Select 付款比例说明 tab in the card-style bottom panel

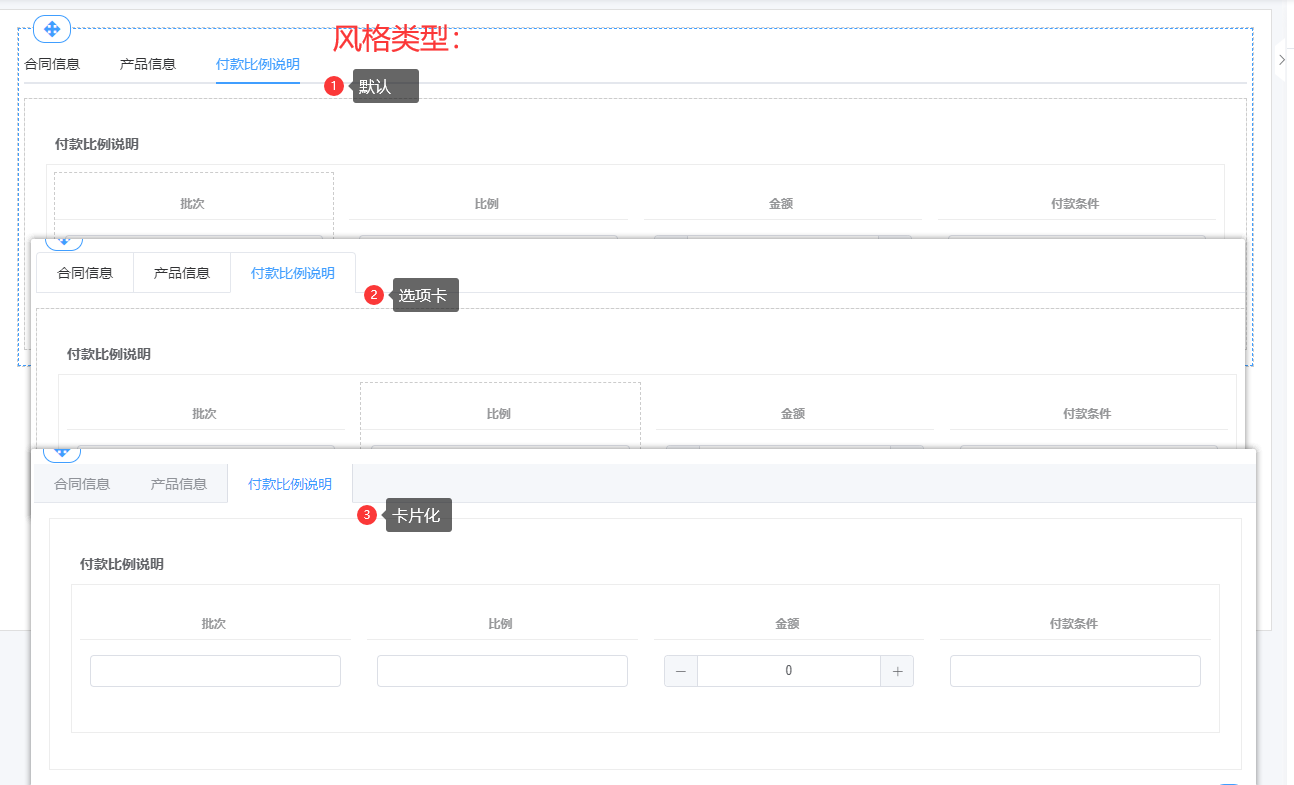click(290, 484)
